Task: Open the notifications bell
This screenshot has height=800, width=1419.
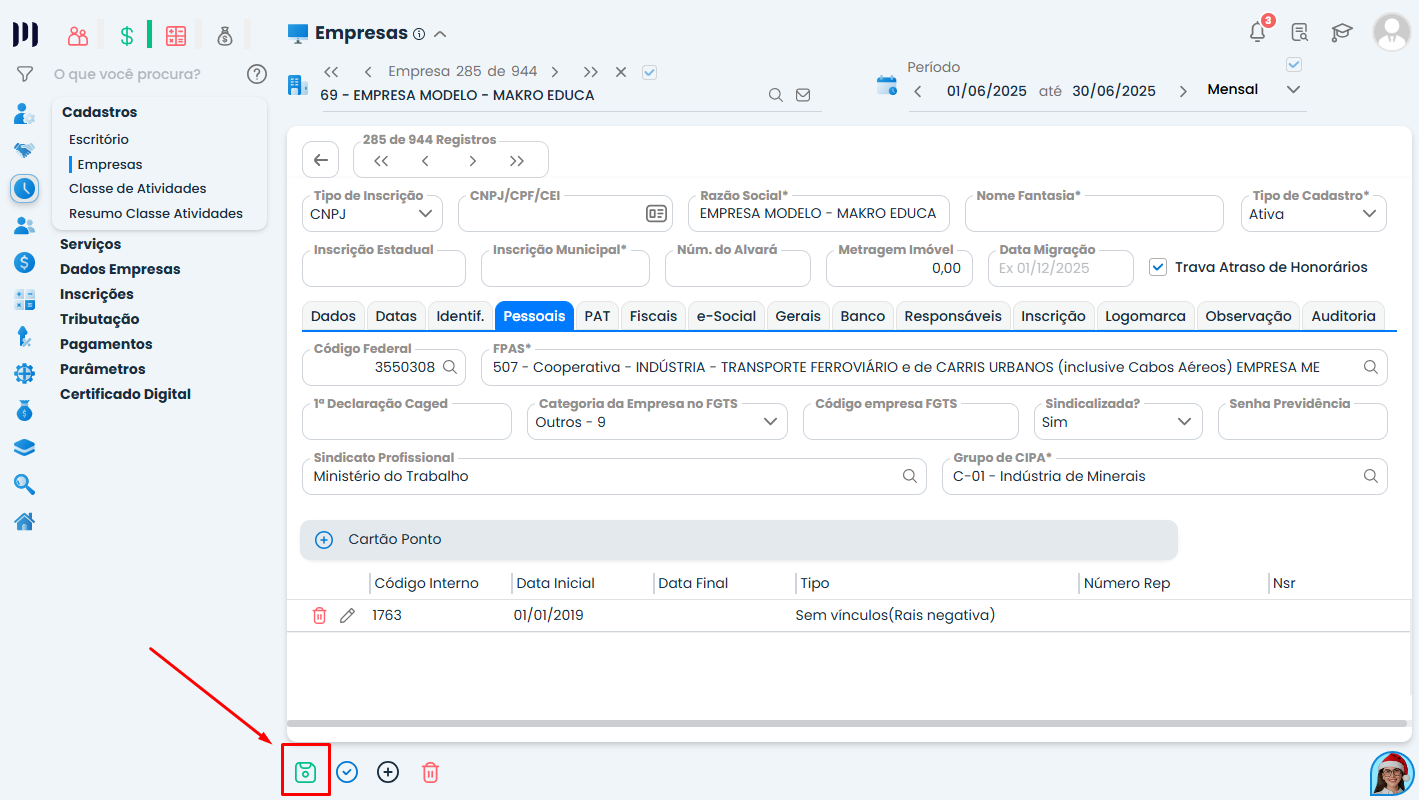Action: tap(1258, 32)
